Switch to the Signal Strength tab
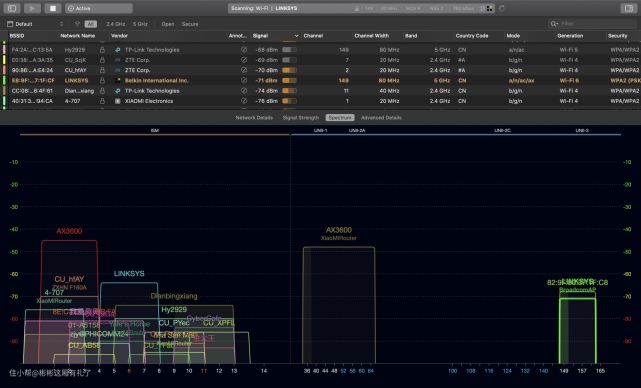Viewport: 641px width, 388px height. click(x=300, y=118)
